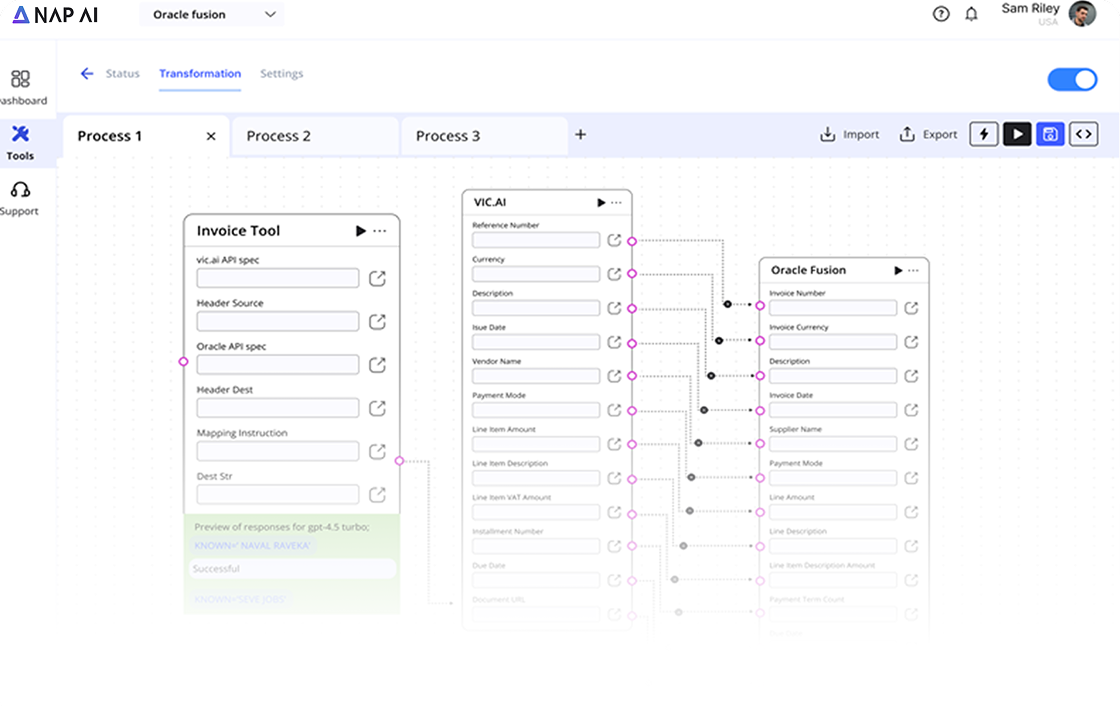Click the VIC.AI Description input field
Screen dimensions: 1120x718
pos(536,308)
